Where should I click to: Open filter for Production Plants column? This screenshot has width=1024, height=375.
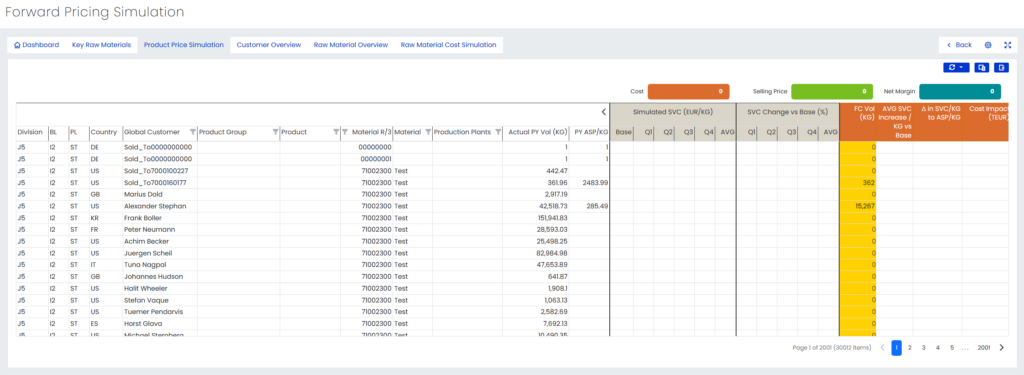click(x=498, y=132)
